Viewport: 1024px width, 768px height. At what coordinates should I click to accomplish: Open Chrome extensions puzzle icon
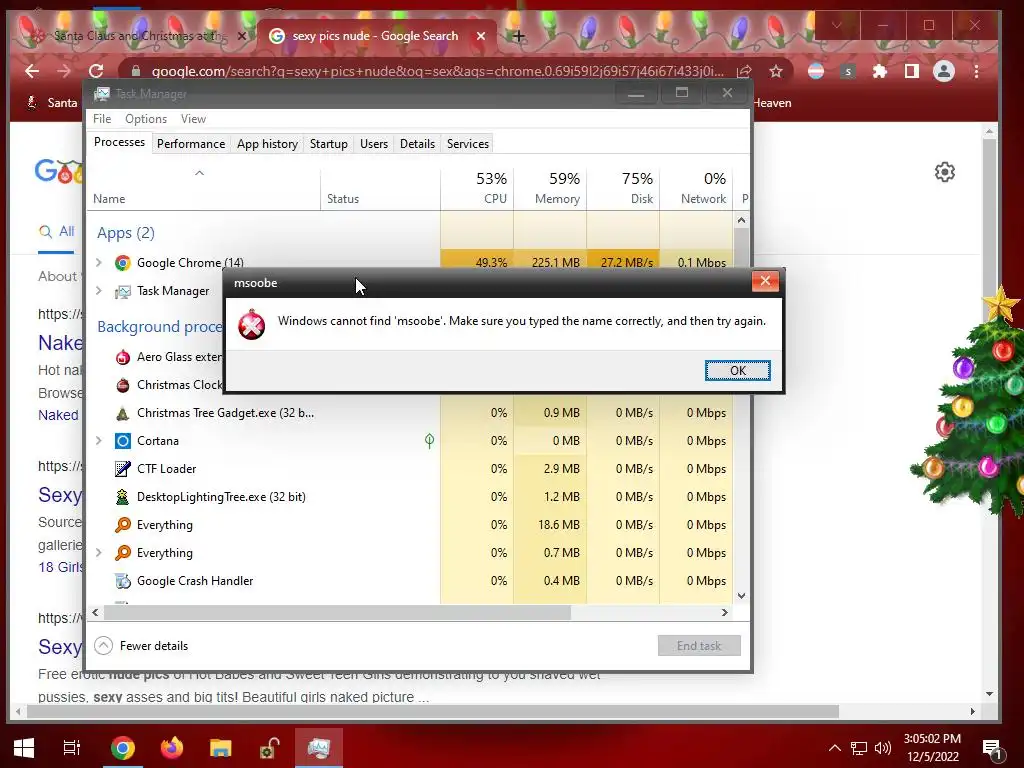click(x=880, y=71)
